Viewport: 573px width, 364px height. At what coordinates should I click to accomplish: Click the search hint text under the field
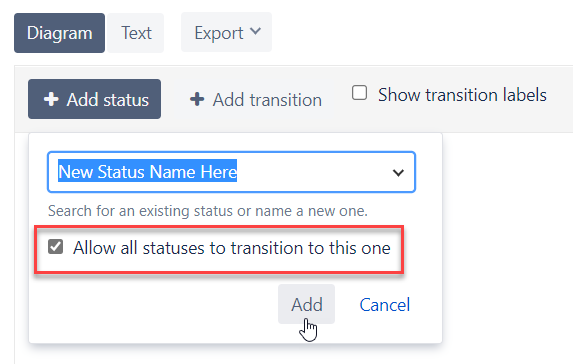tap(208, 211)
